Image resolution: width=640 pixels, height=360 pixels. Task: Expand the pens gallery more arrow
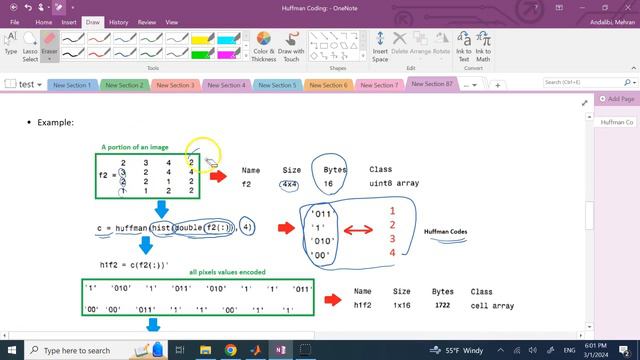[246, 56]
